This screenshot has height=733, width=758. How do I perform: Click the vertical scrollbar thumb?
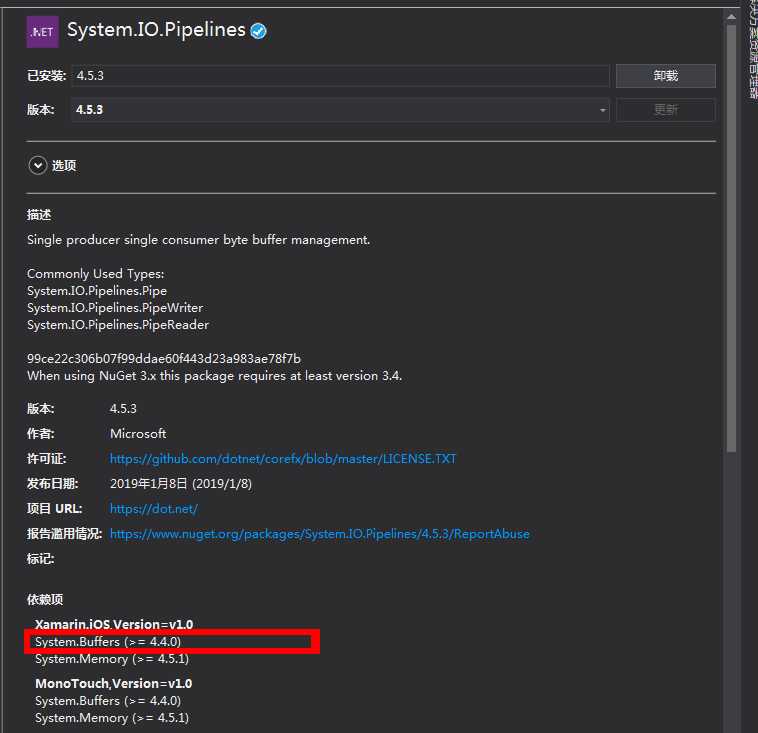(x=731, y=238)
